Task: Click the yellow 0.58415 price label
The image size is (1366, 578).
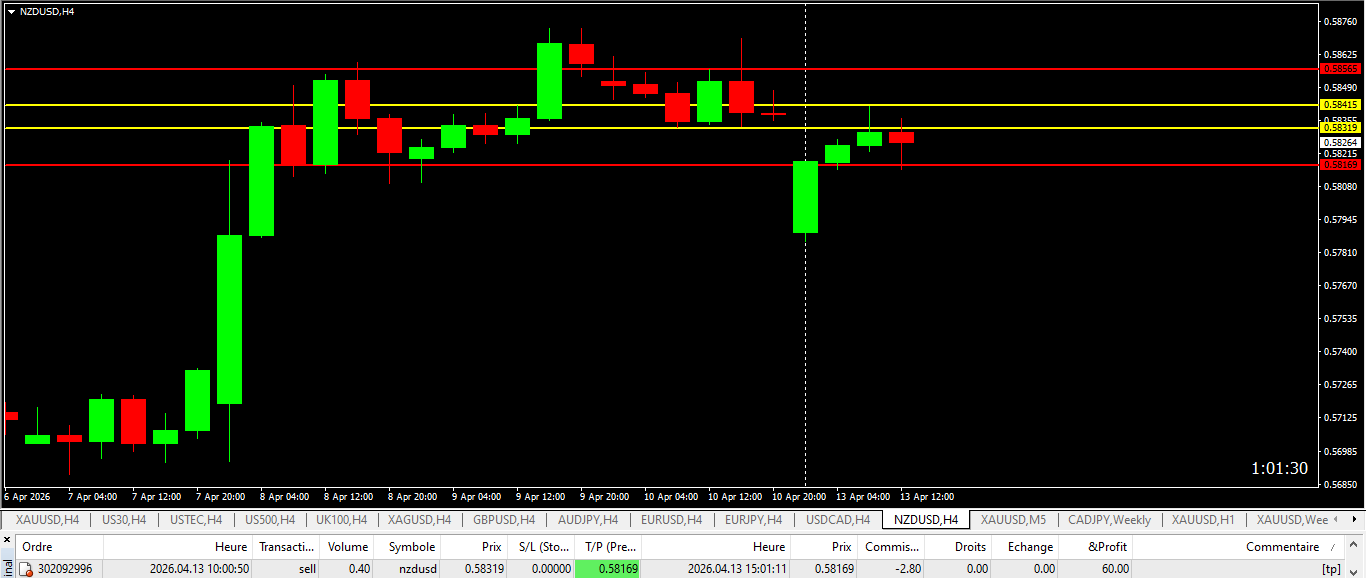Action: [x=1341, y=105]
